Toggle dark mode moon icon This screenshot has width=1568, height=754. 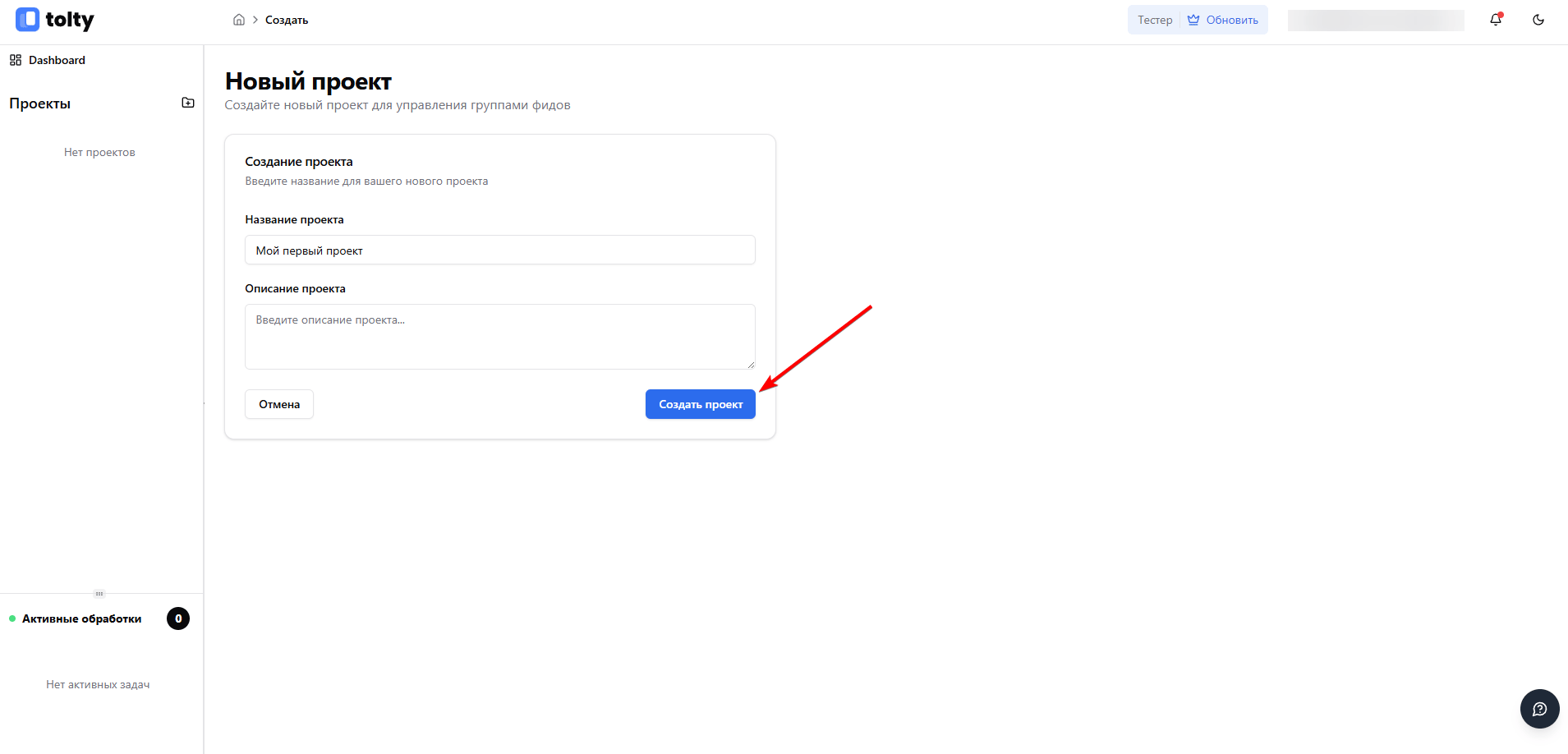[1538, 20]
